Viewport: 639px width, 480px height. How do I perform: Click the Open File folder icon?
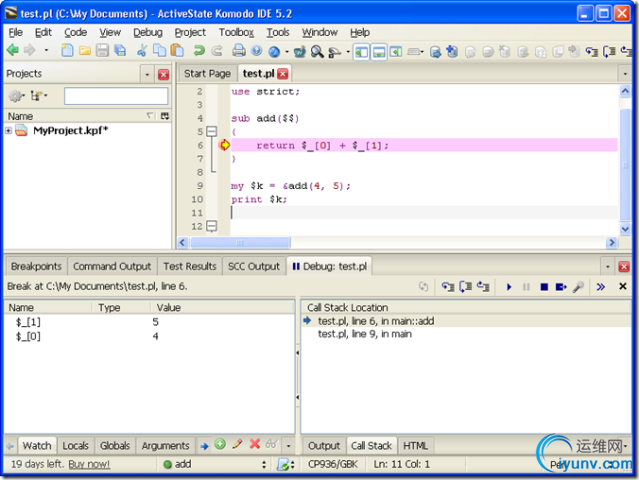click(85, 51)
